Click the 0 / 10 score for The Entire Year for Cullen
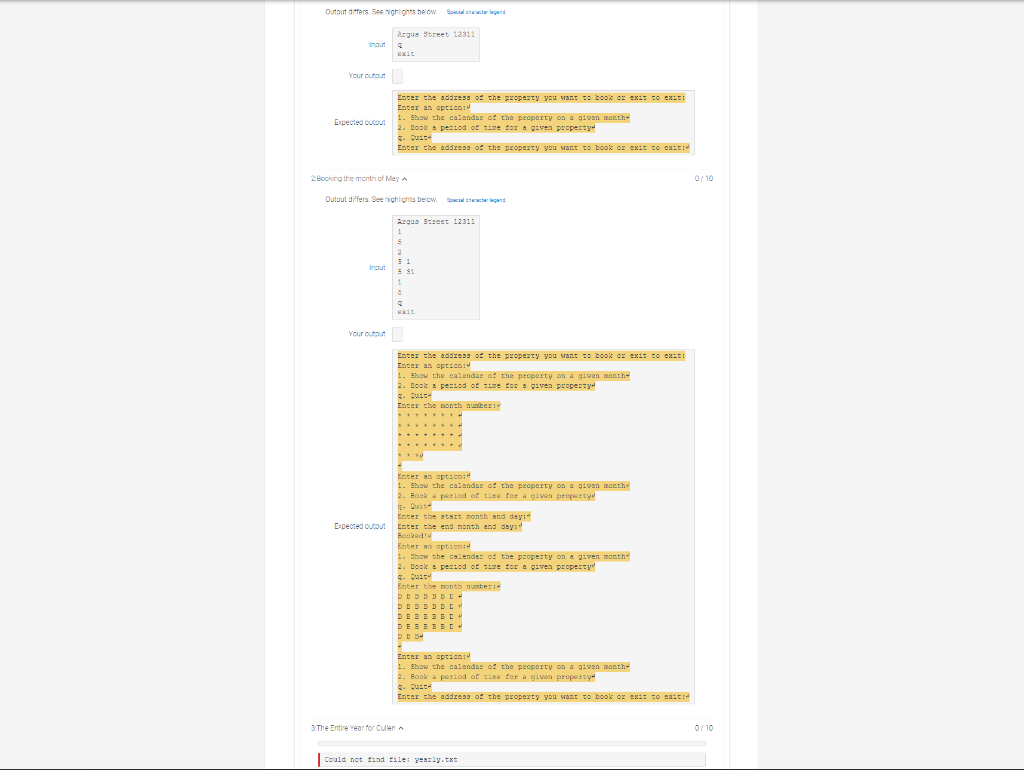1024x770 pixels. (703, 728)
